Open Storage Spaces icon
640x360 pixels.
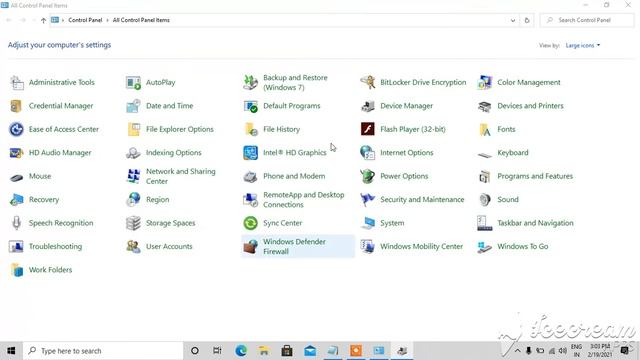133,223
